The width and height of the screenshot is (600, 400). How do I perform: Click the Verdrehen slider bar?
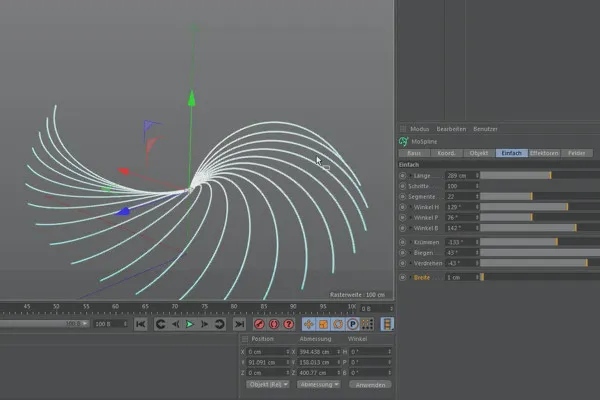pos(540,263)
